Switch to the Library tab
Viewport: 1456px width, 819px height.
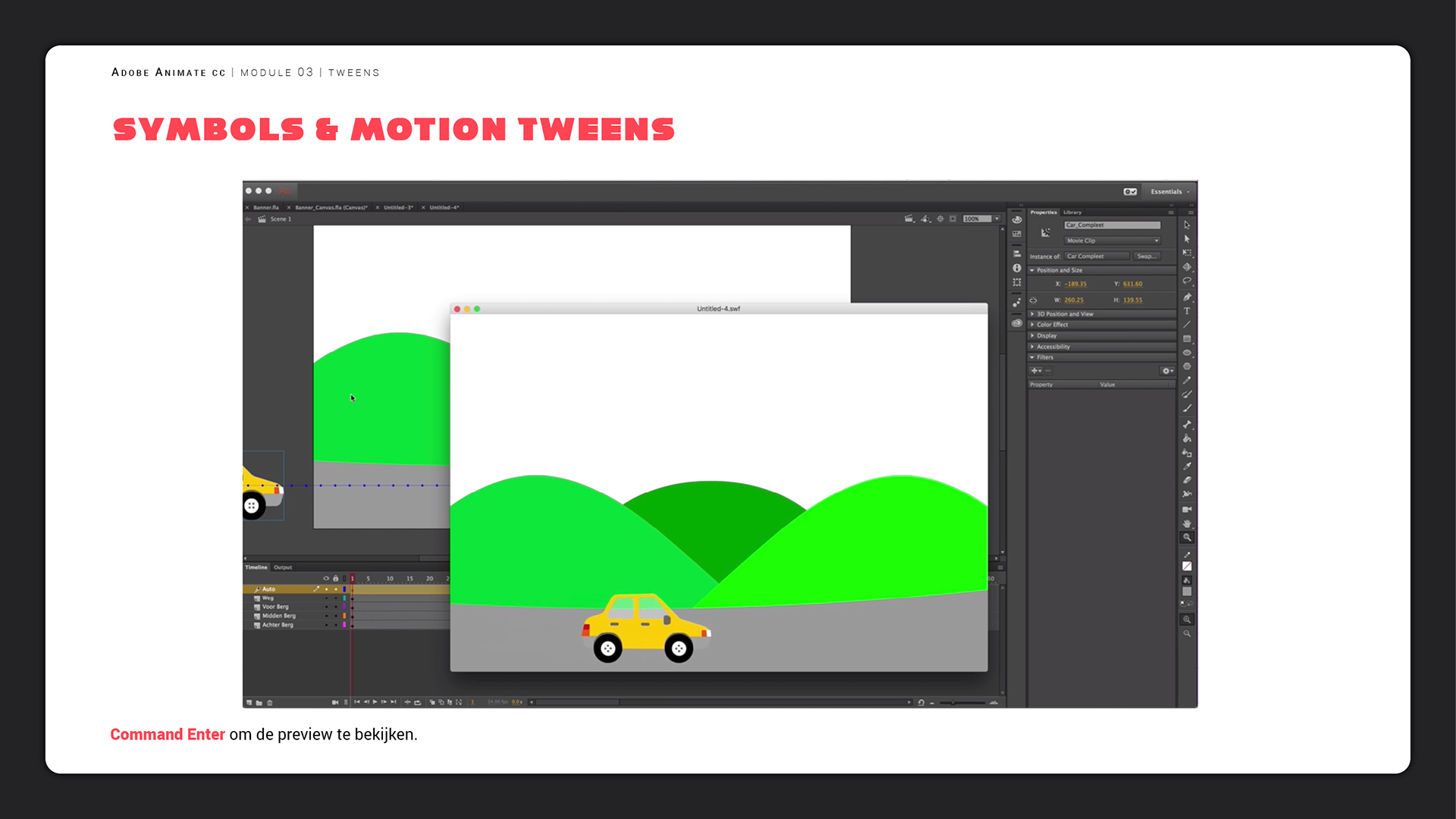[x=1072, y=212]
